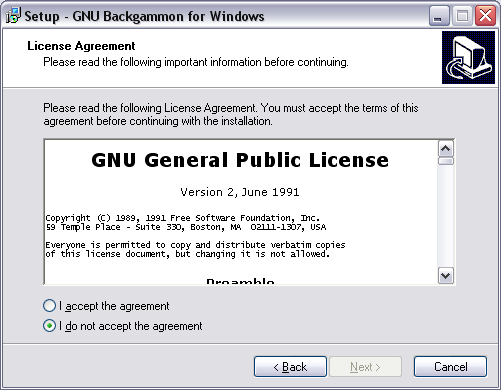The width and height of the screenshot is (501, 390).
Task: Go to the previous step with the Back button
Action: click(x=290, y=367)
